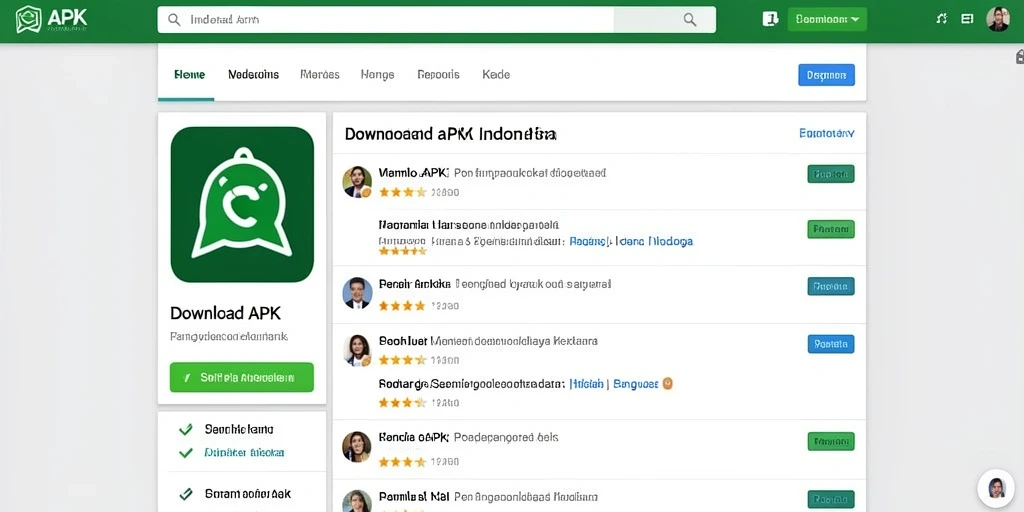Viewport: 1024px width, 512px height.
Task: Click the music-note style icon in the header
Action: pyautogui.click(x=941, y=19)
